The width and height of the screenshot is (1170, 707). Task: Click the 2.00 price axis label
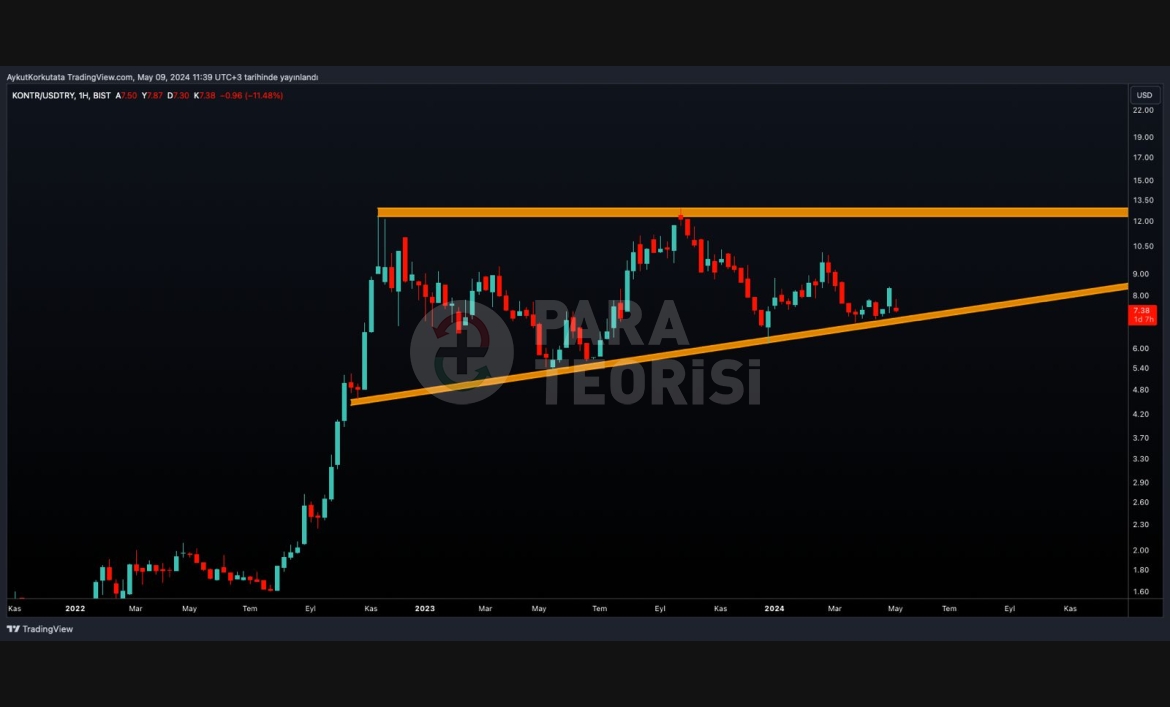[1141, 550]
